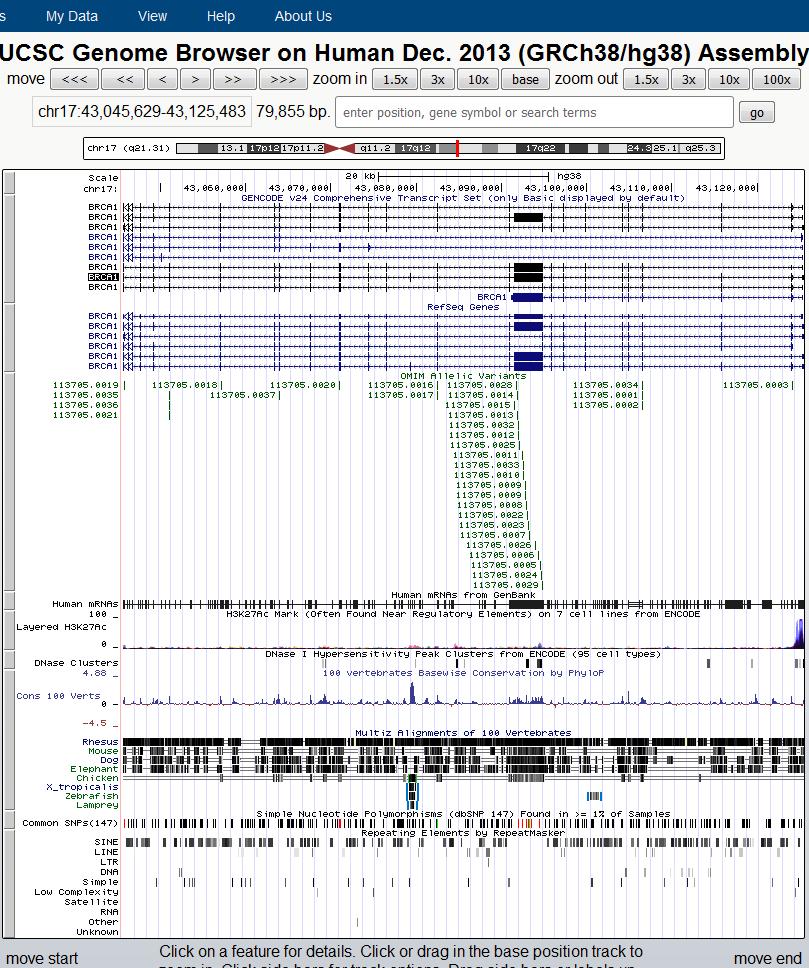Select OMIM variant 113705.0016

(400, 385)
